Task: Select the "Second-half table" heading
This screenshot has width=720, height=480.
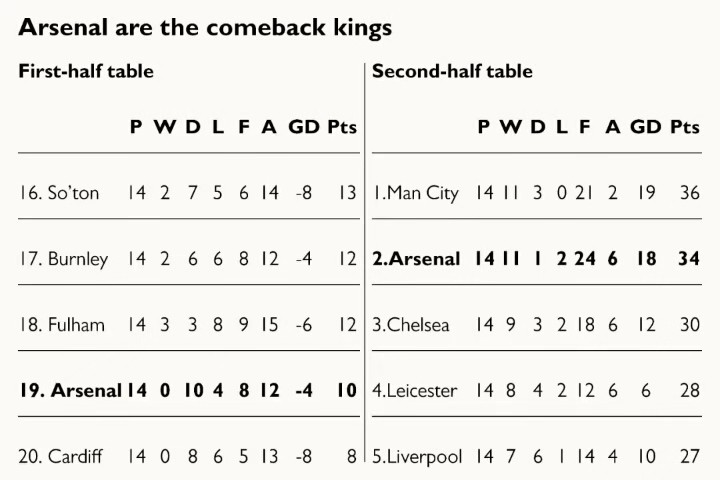Action: pyautogui.click(x=452, y=71)
